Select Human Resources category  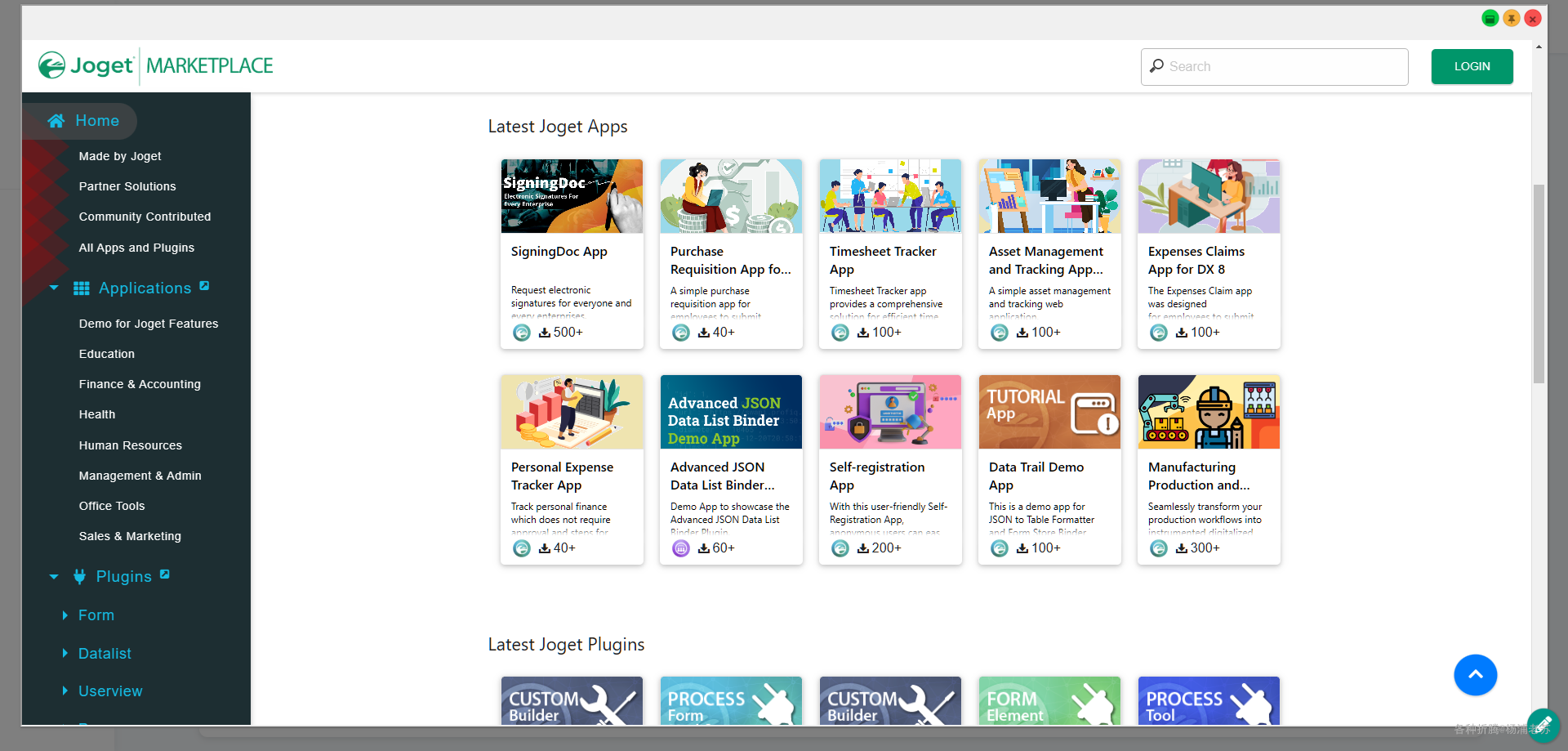tap(131, 445)
